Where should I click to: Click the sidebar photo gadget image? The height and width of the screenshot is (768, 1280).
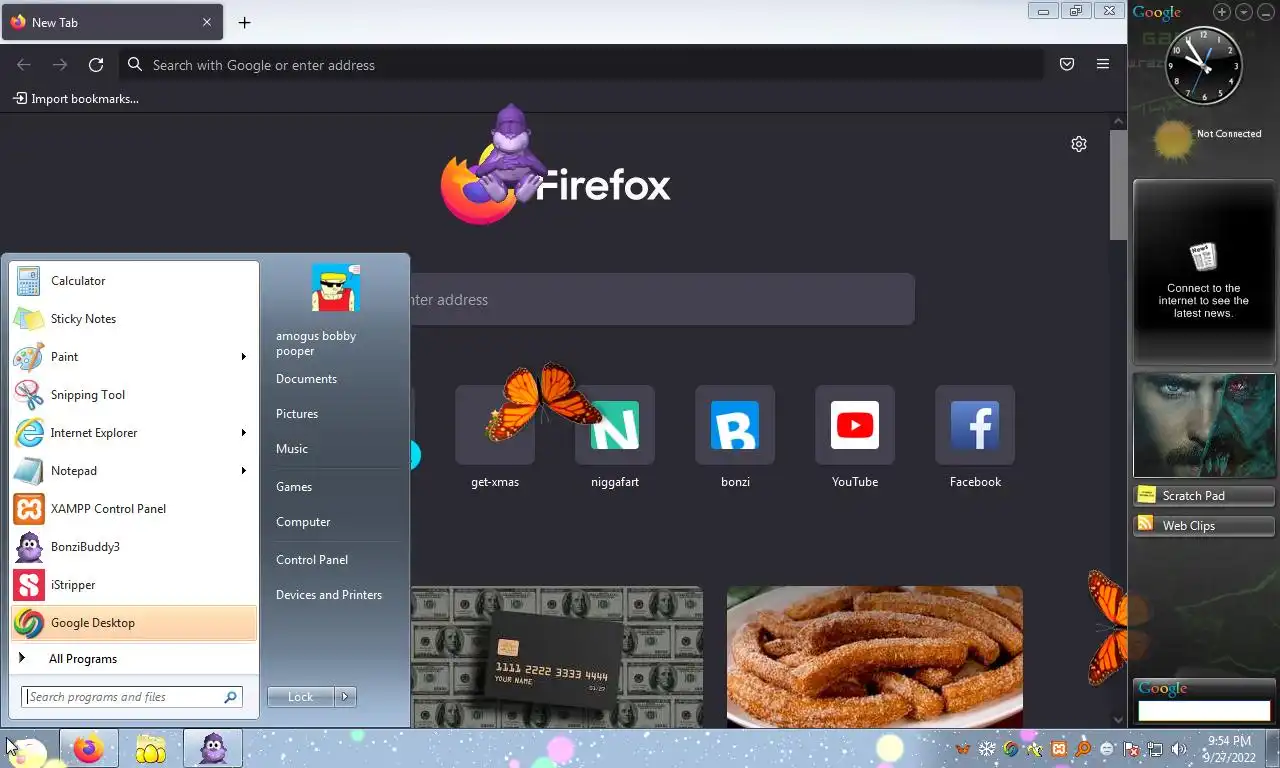pos(1204,425)
